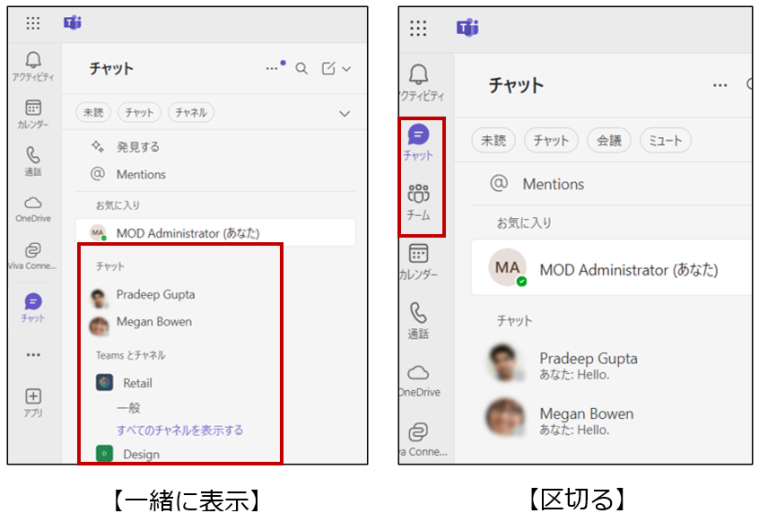The image size is (768, 513).
Task: Open Mentions in right screenshot
Action: [537, 184]
